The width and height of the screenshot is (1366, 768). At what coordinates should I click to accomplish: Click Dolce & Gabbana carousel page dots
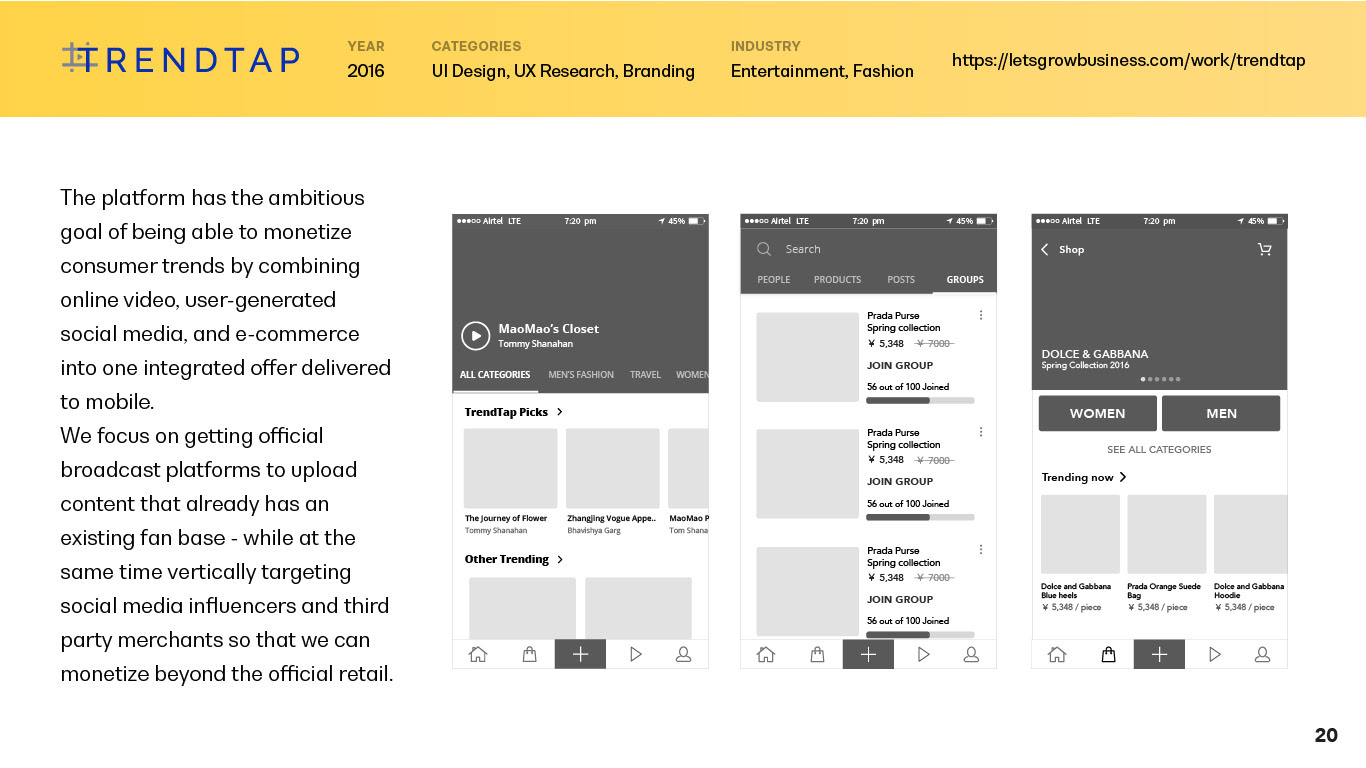(1160, 379)
